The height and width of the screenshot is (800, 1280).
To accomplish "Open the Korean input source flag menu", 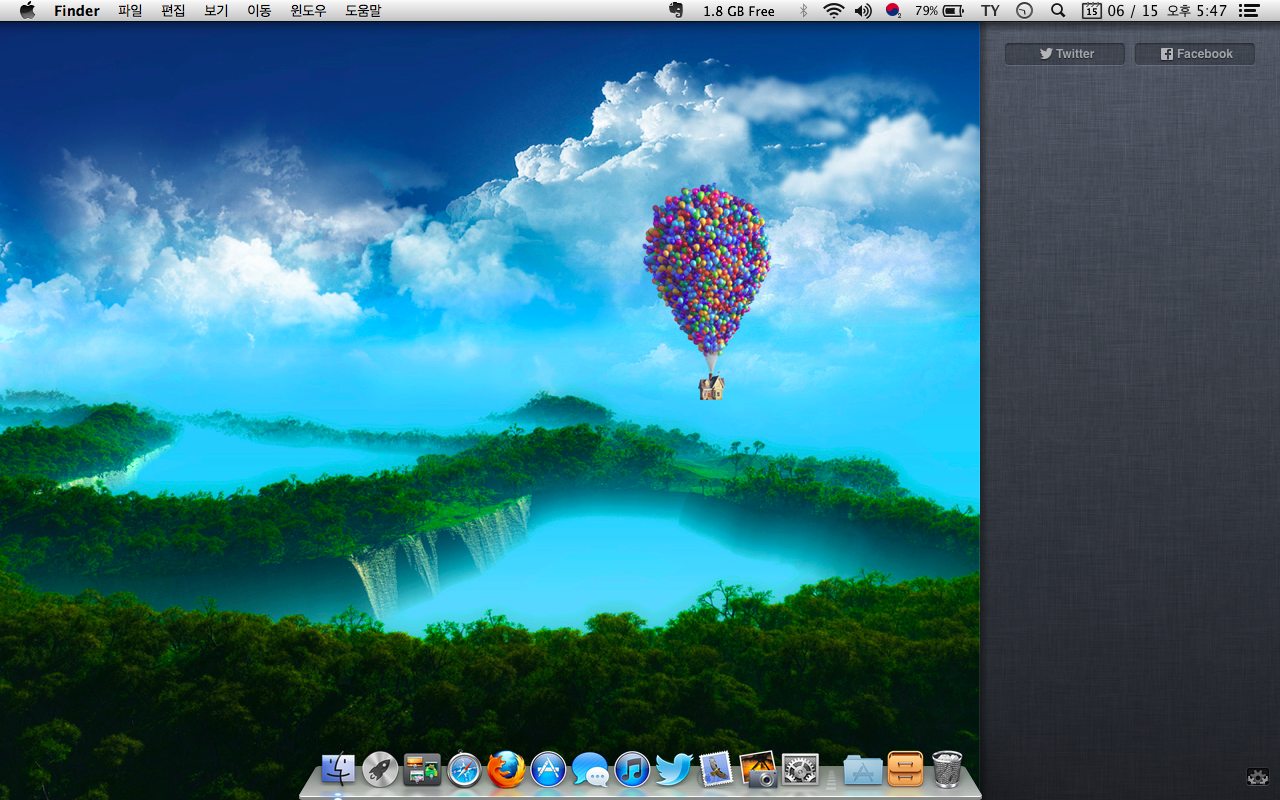I will click(x=894, y=11).
